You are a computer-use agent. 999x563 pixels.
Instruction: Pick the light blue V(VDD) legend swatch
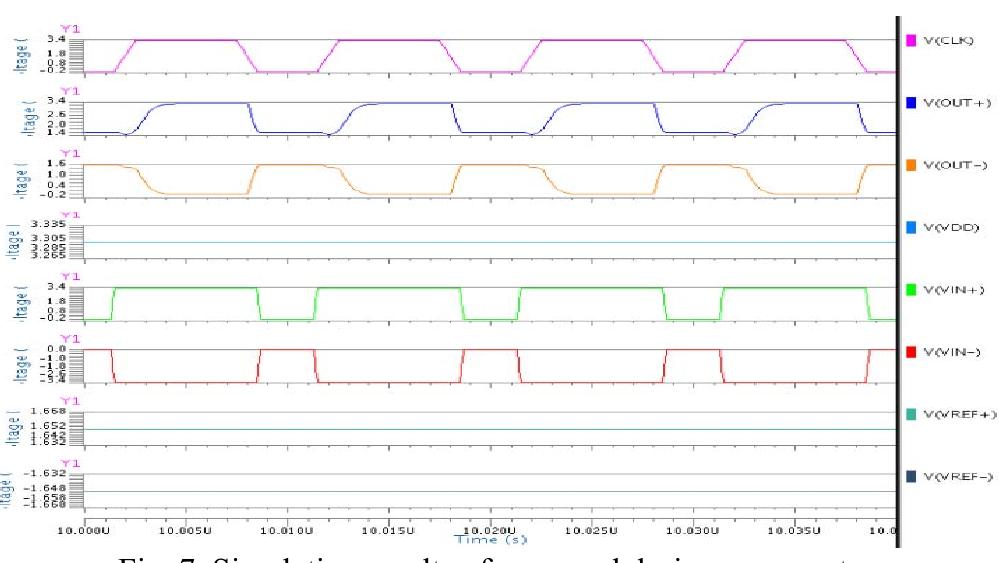pos(911,227)
